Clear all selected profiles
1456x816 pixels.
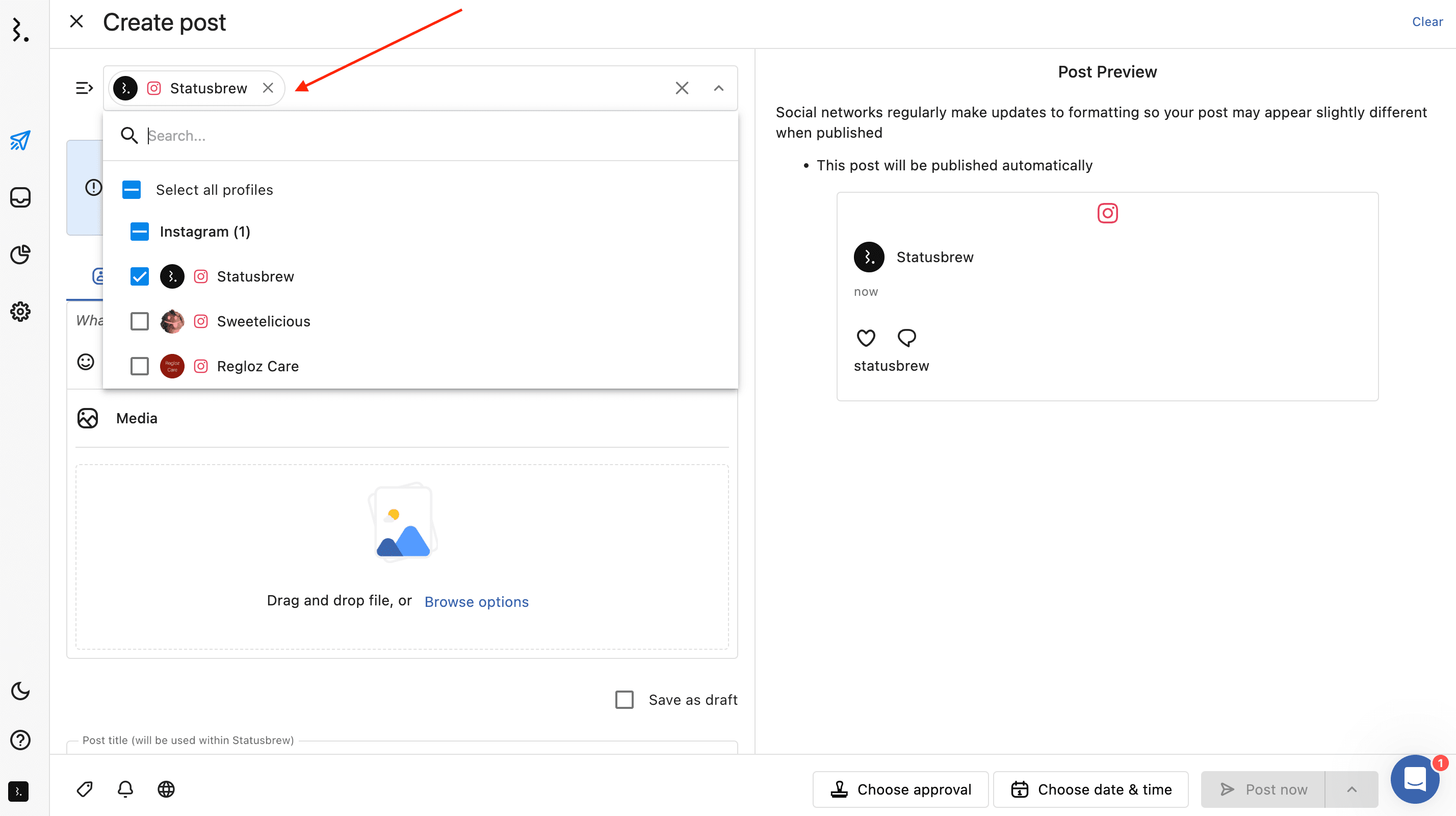(682, 88)
